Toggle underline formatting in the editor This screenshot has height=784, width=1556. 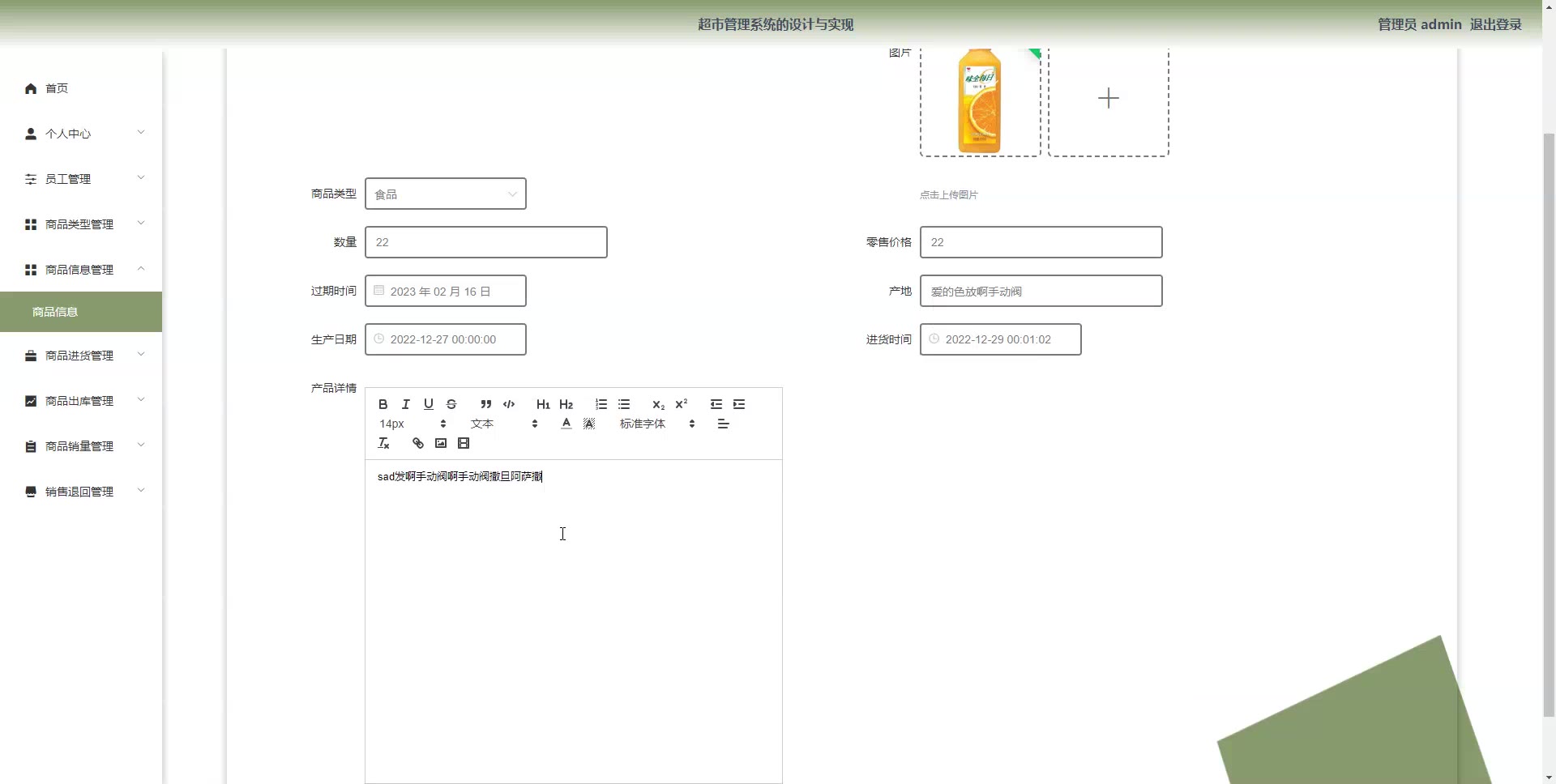click(x=429, y=404)
